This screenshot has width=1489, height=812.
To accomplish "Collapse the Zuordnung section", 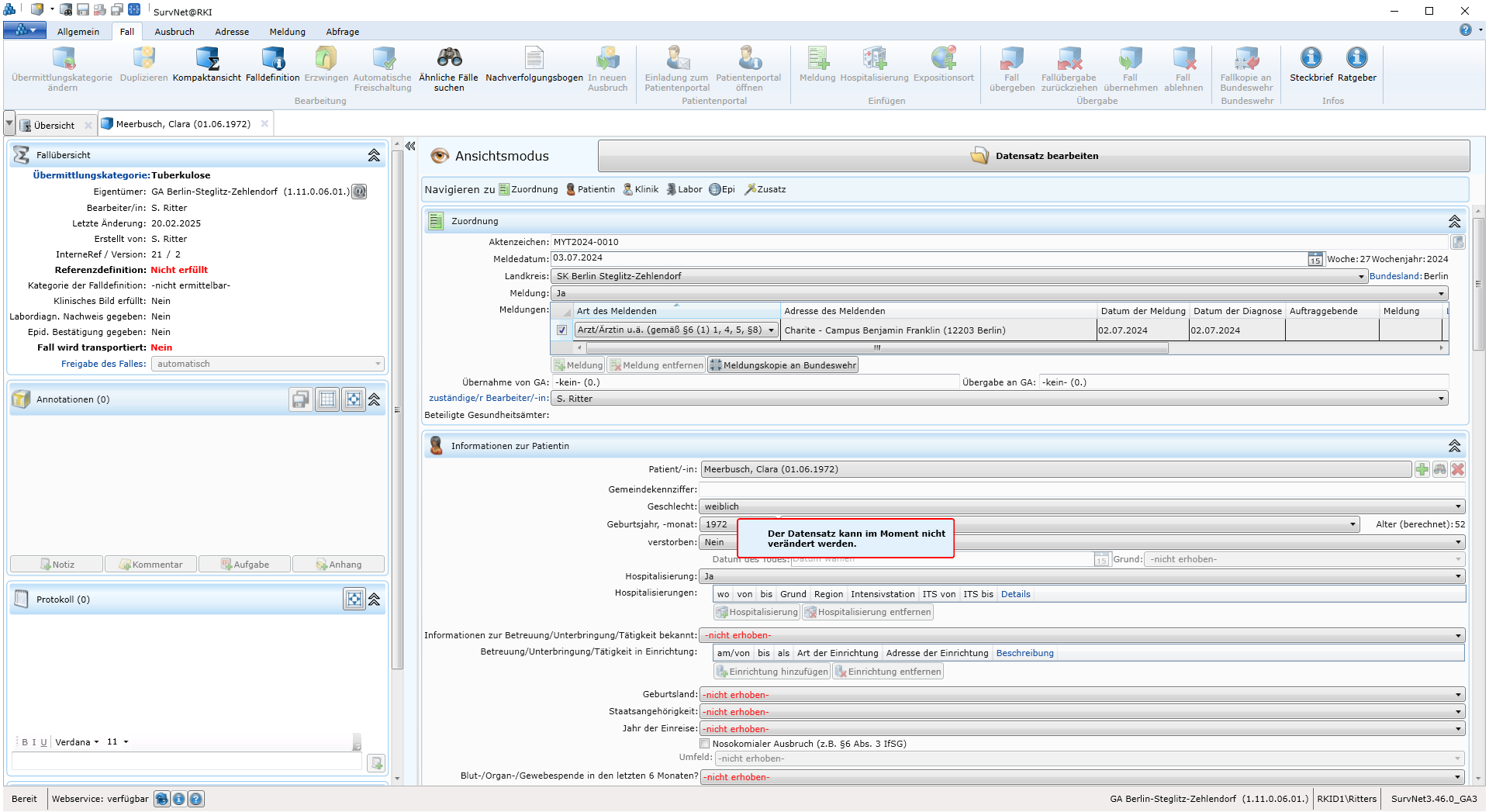I will pyautogui.click(x=1454, y=222).
